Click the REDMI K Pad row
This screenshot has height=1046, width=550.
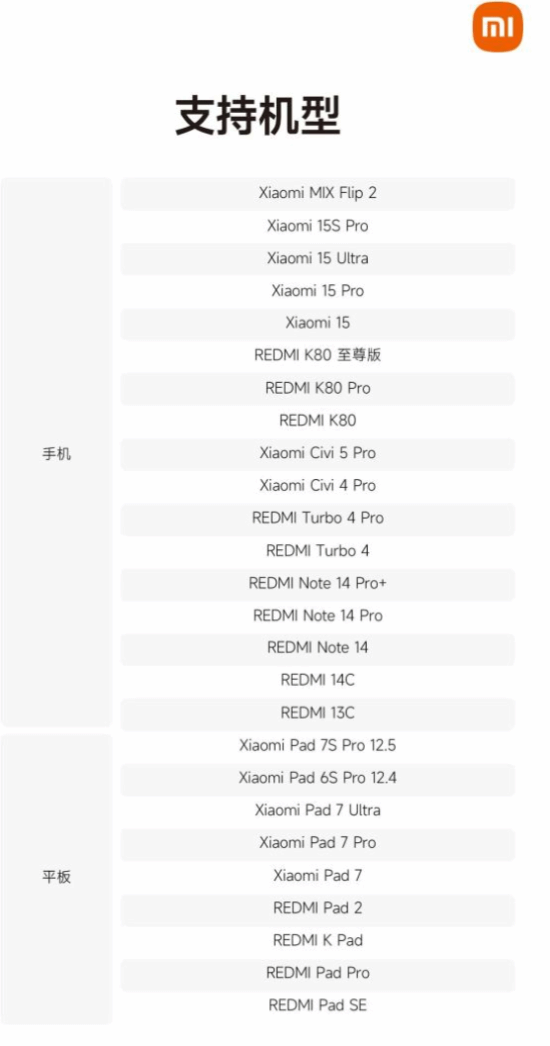coord(318,941)
